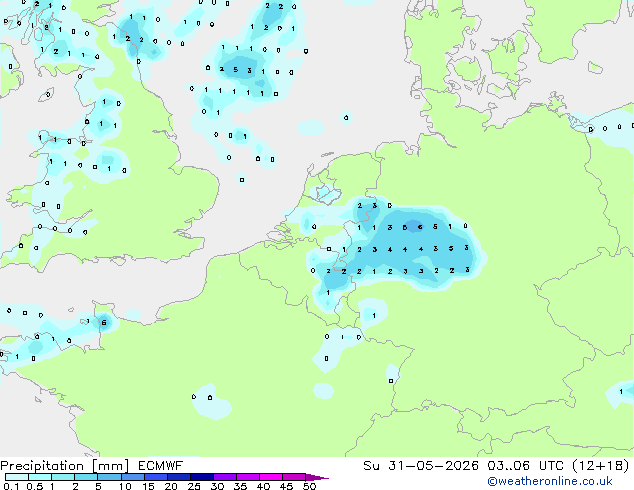Screen dimensions: 634x490
Task: Click the (12+18) forecast run text
Action: tap(601, 466)
